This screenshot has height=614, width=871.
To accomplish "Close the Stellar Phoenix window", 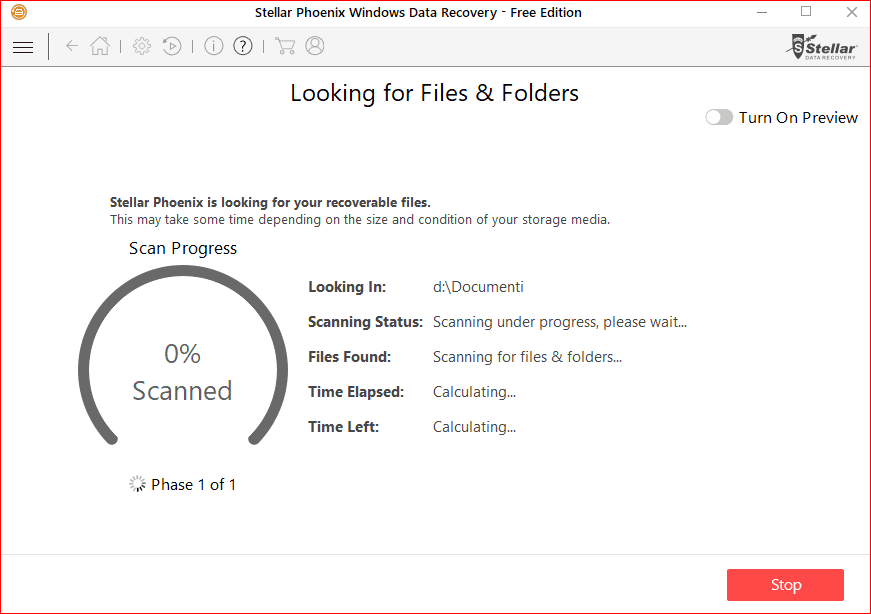I will (x=849, y=12).
